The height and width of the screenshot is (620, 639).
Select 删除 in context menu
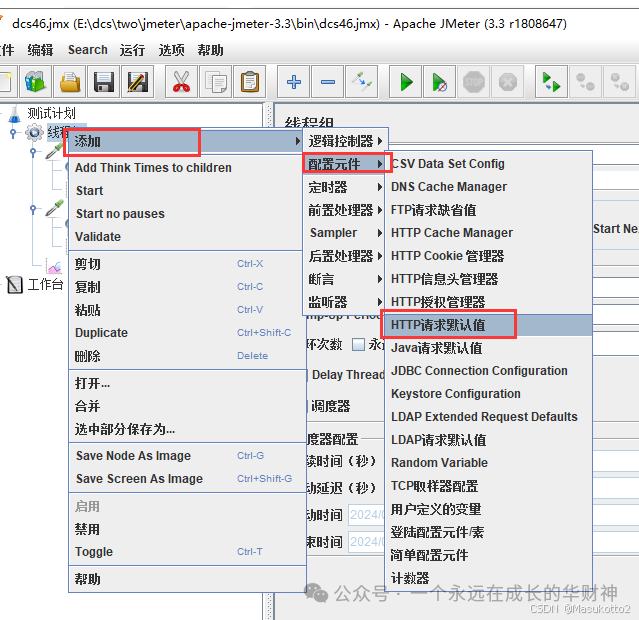tap(187, 356)
